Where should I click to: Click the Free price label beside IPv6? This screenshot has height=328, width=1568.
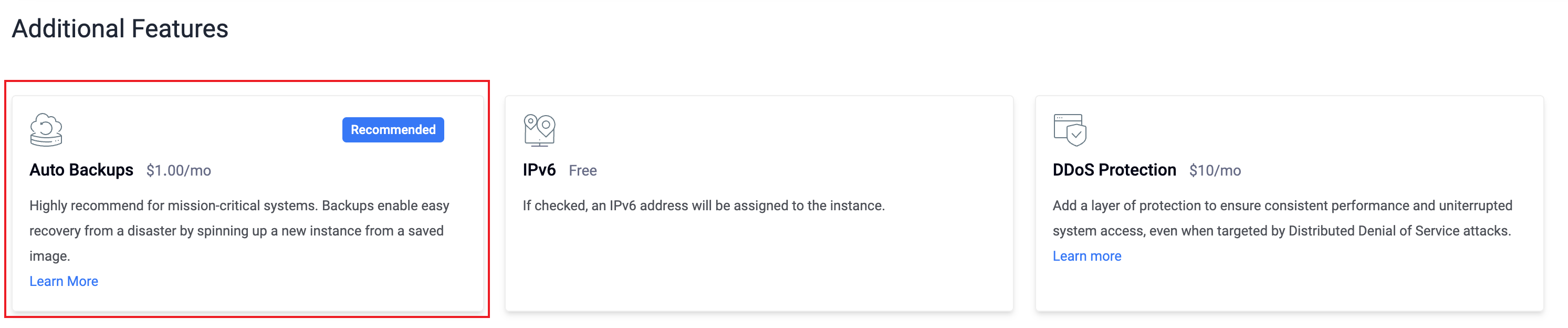click(583, 171)
